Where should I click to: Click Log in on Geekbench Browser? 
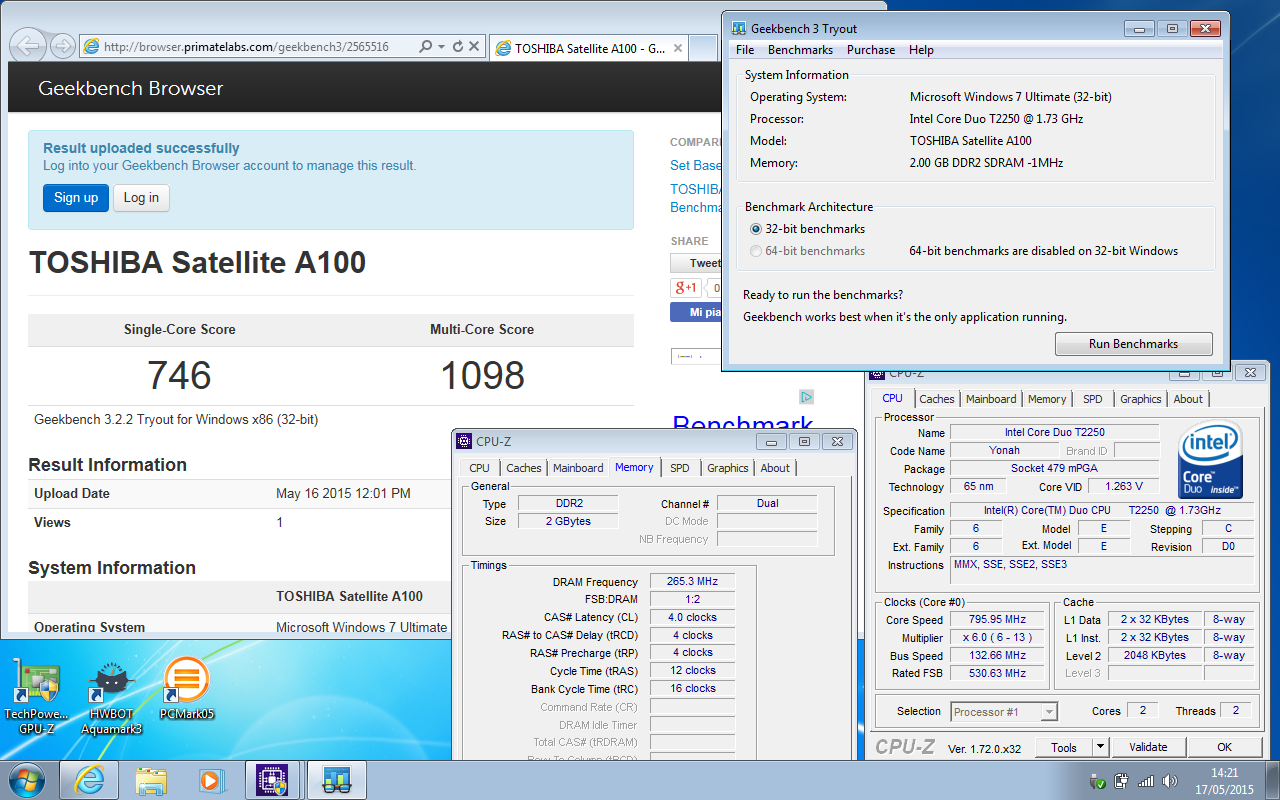click(141, 198)
